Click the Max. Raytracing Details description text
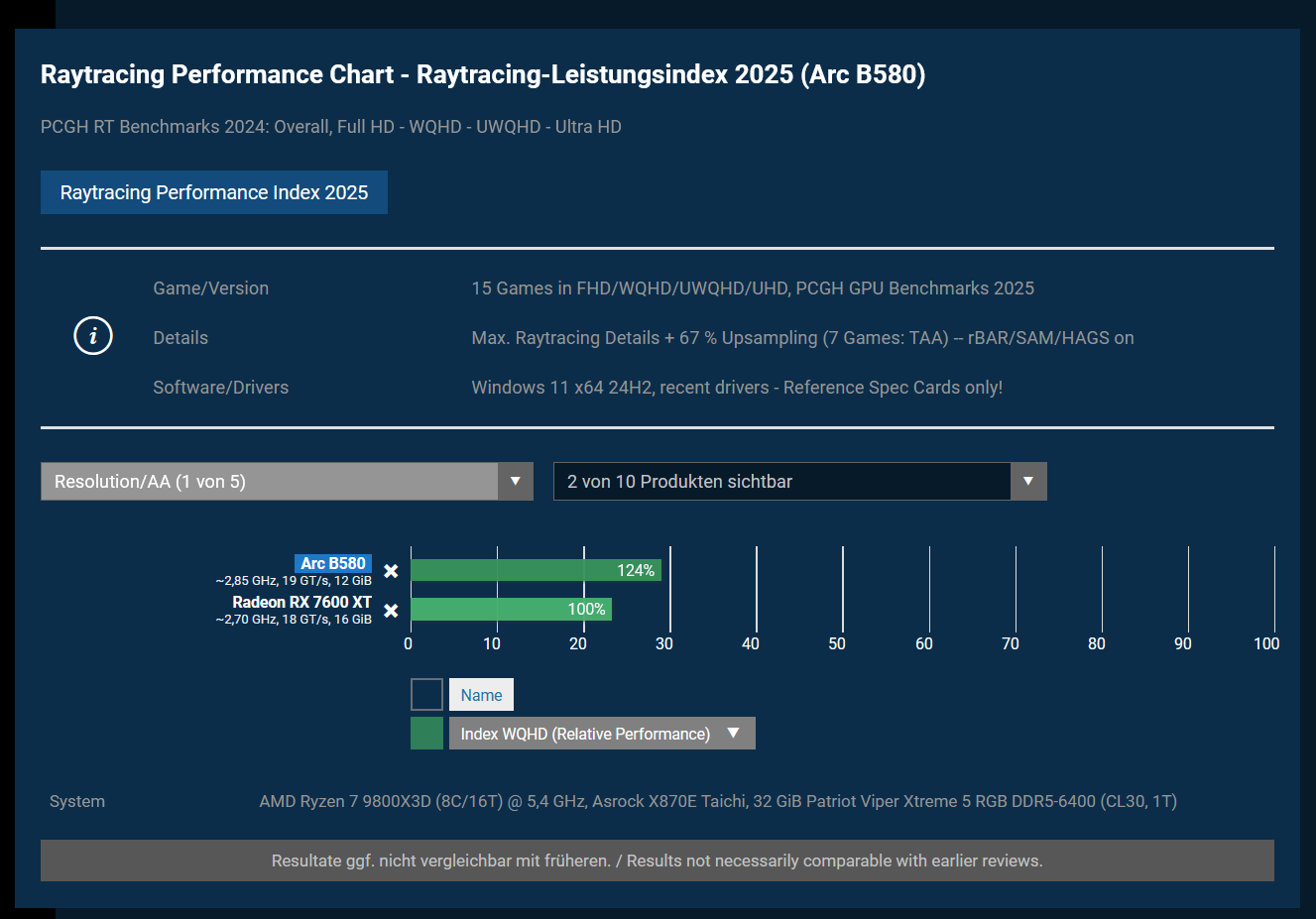Image resolution: width=1316 pixels, height=919 pixels. pos(802,338)
